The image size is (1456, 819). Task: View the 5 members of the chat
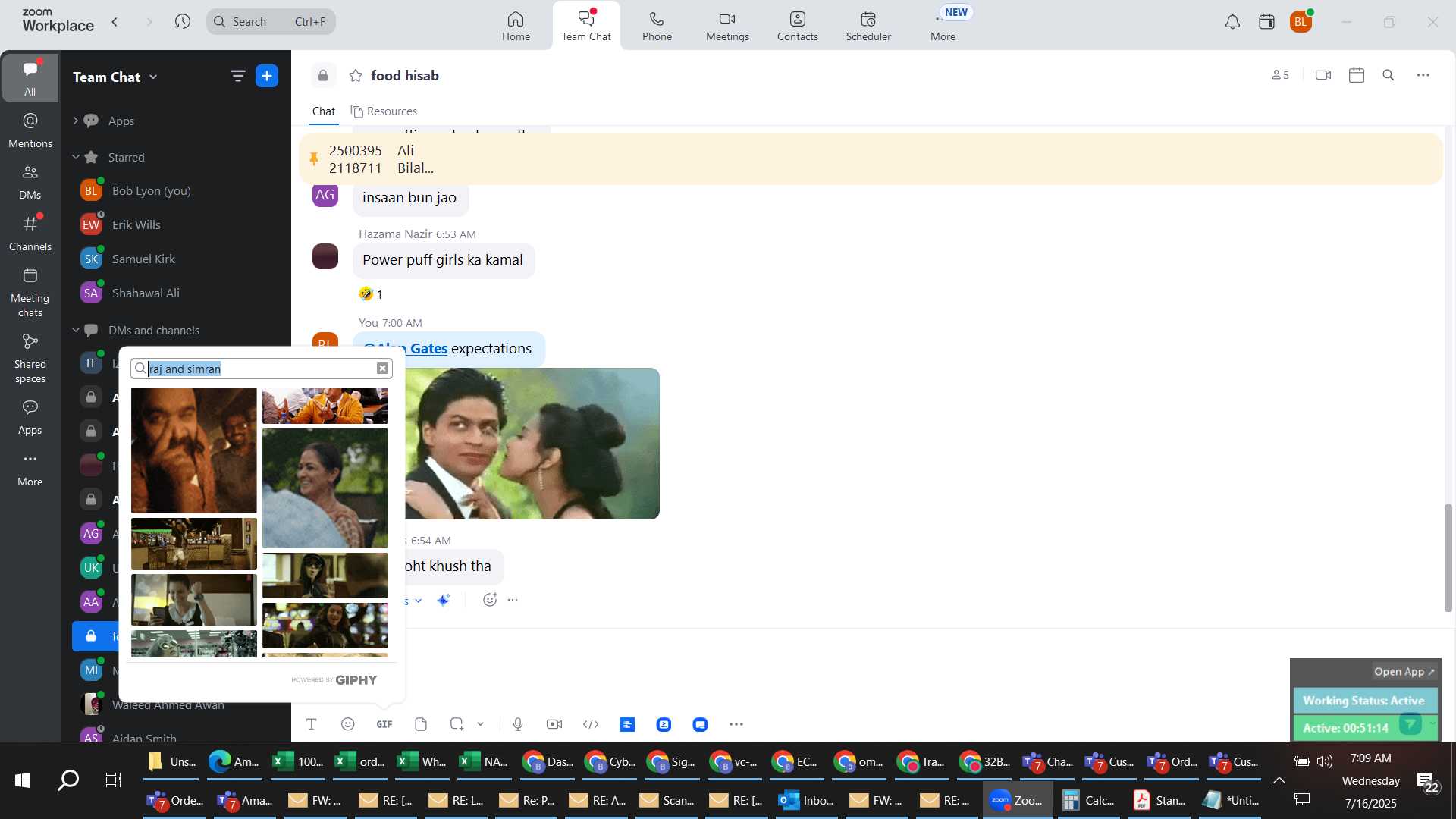coord(1280,75)
